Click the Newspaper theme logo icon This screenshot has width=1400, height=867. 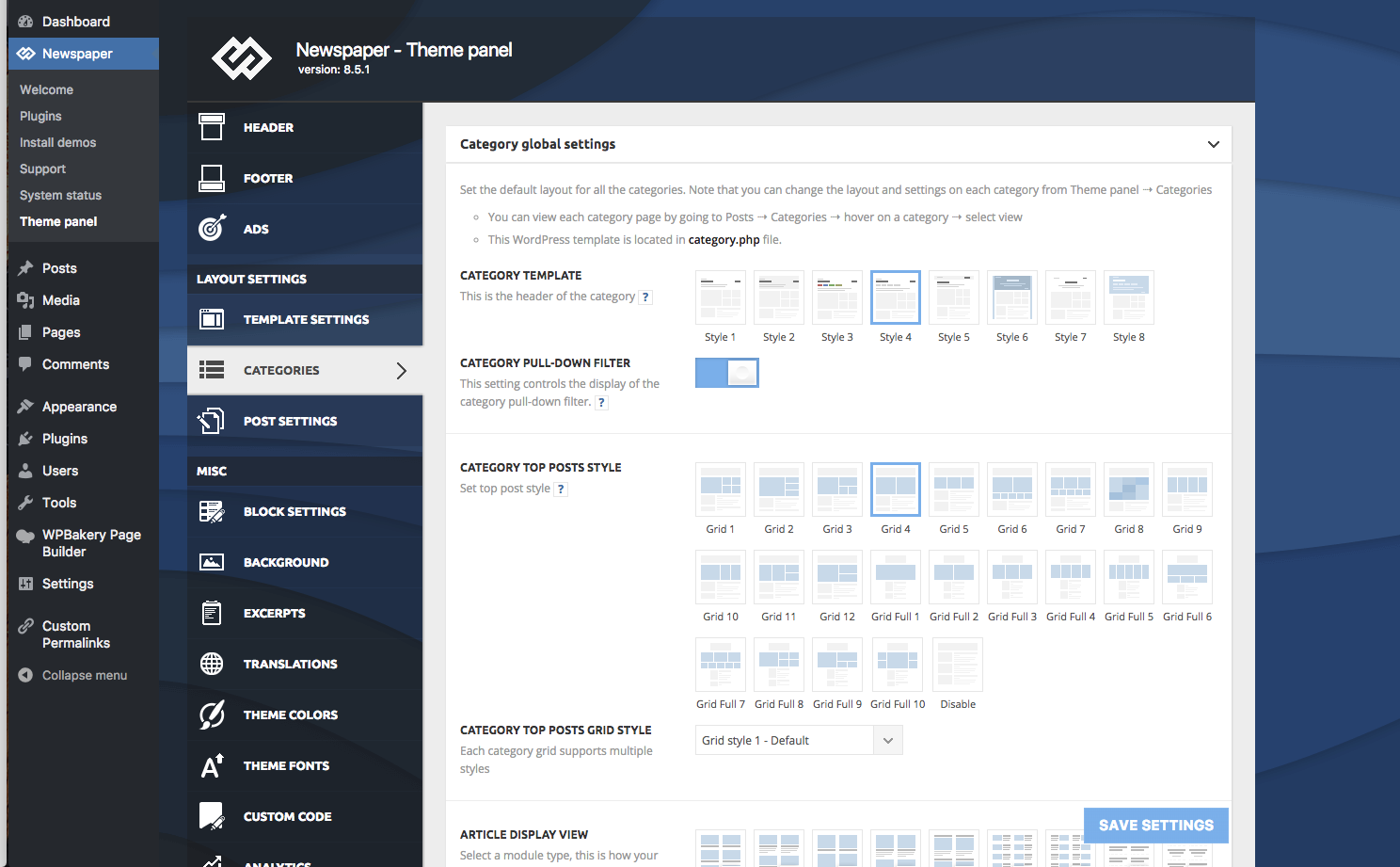[x=242, y=58]
